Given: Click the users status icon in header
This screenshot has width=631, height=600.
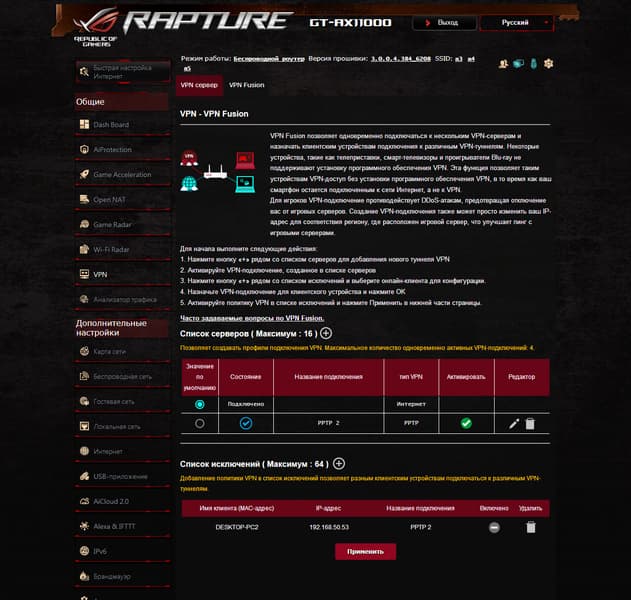Looking at the screenshot, I should [x=503, y=64].
